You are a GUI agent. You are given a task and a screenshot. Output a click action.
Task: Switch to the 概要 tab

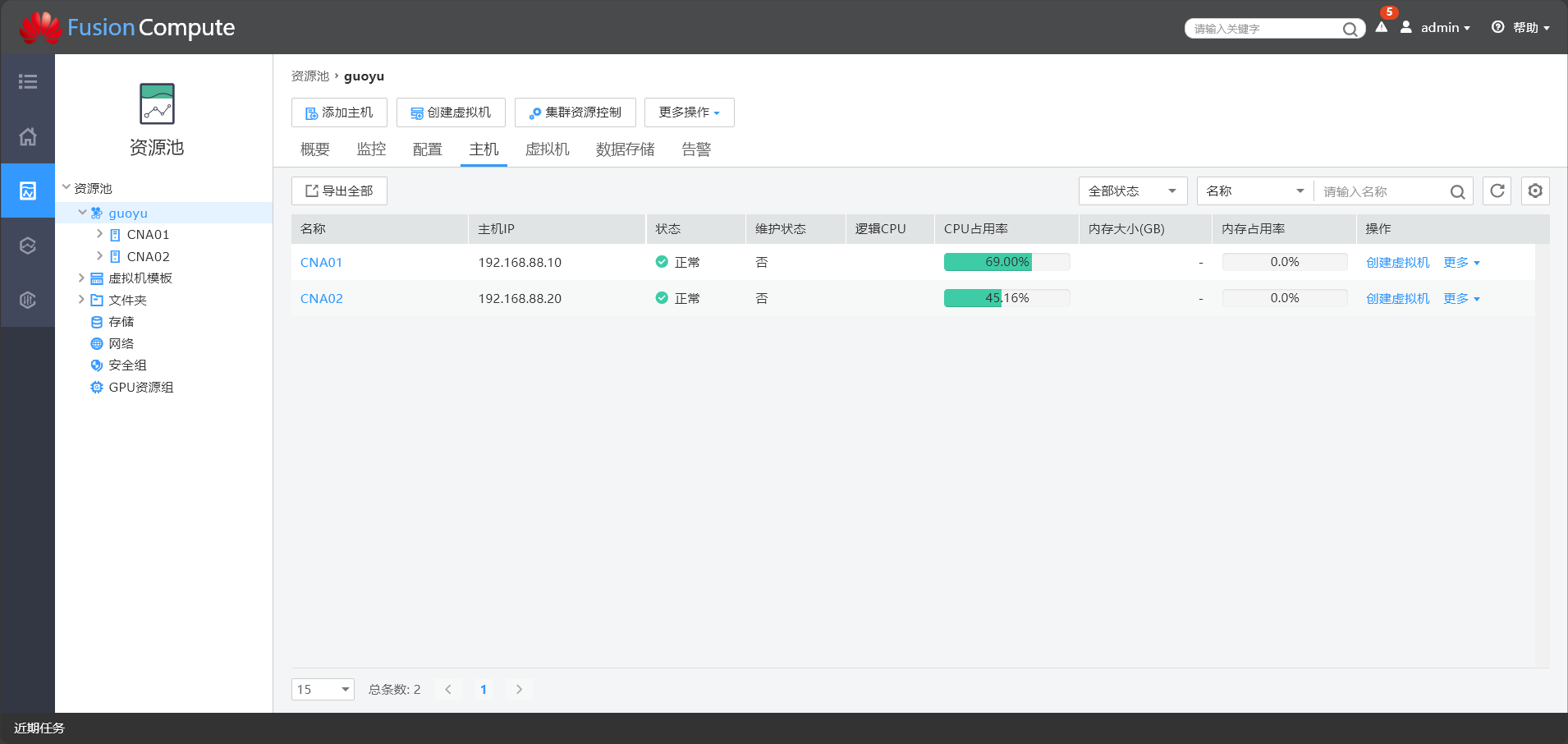pyautogui.click(x=315, y=149)
